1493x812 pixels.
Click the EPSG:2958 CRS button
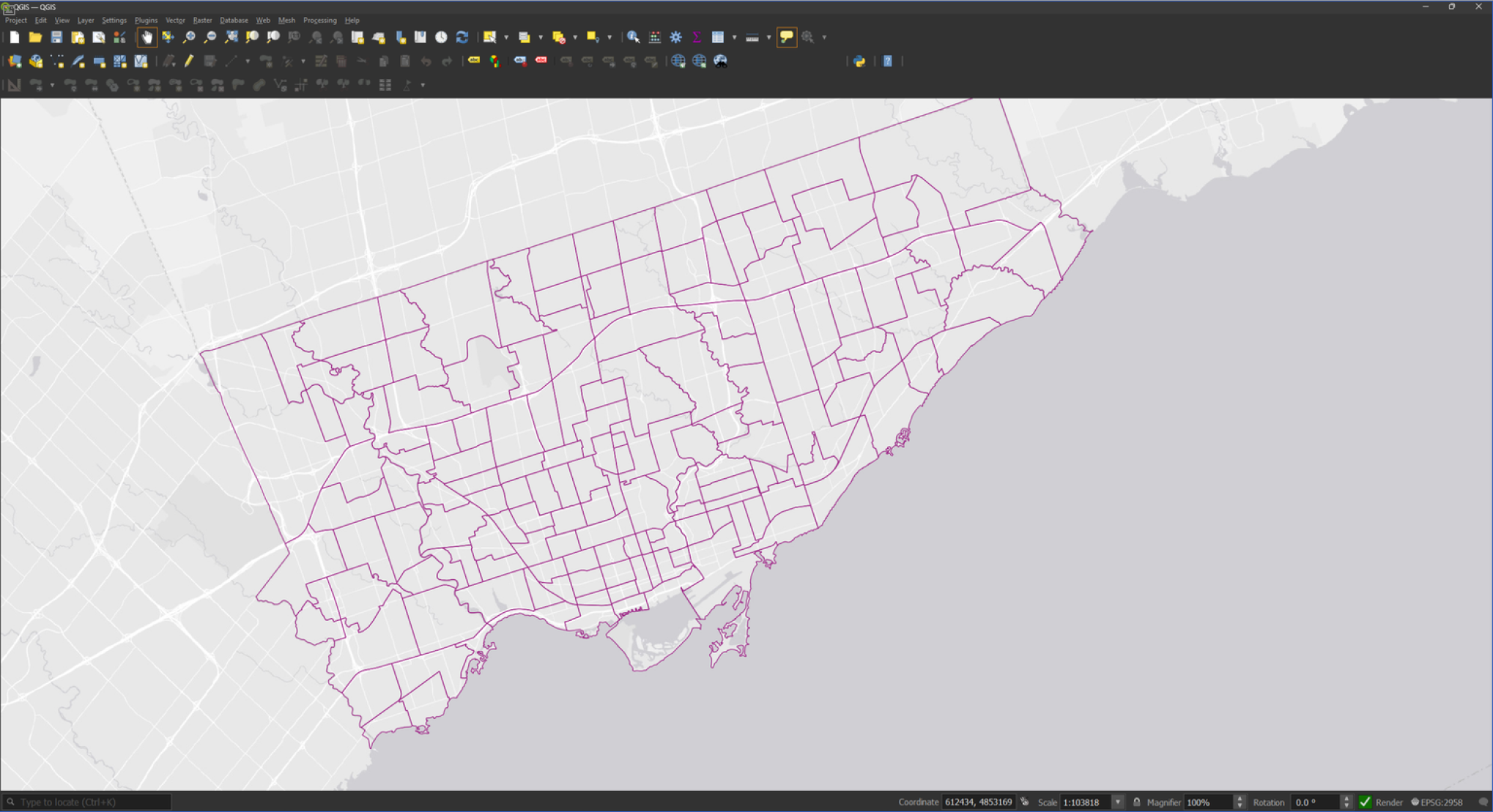click(1437, 802)
